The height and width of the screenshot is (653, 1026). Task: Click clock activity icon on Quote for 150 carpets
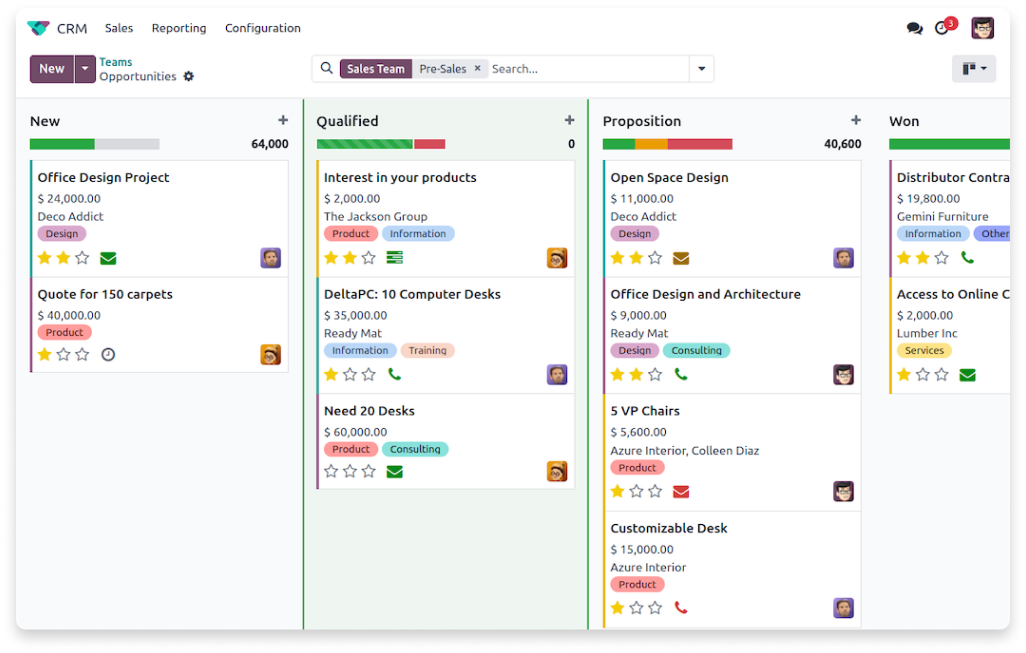coord(108,354)
